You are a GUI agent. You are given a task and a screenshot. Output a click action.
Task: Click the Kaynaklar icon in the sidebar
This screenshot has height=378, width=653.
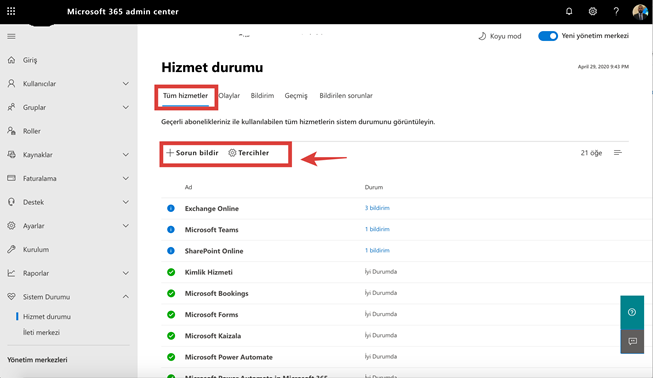(11, 154)
